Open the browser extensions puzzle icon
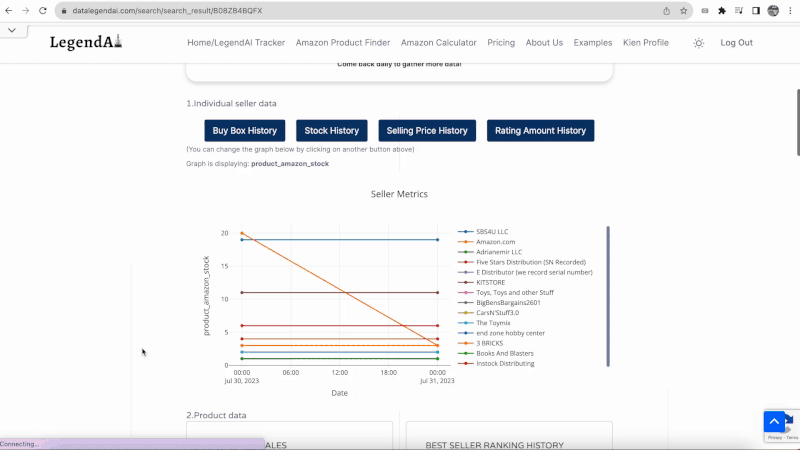Viewport: 800px width, 450px height. click(722, 11)
